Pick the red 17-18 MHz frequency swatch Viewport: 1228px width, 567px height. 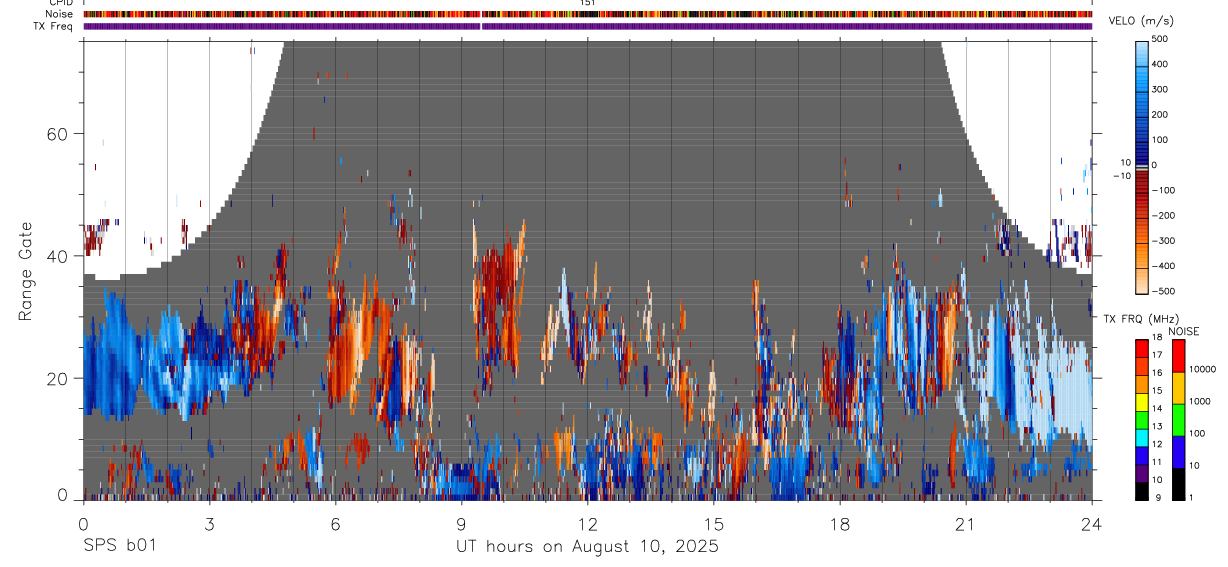coord(1142,349)
